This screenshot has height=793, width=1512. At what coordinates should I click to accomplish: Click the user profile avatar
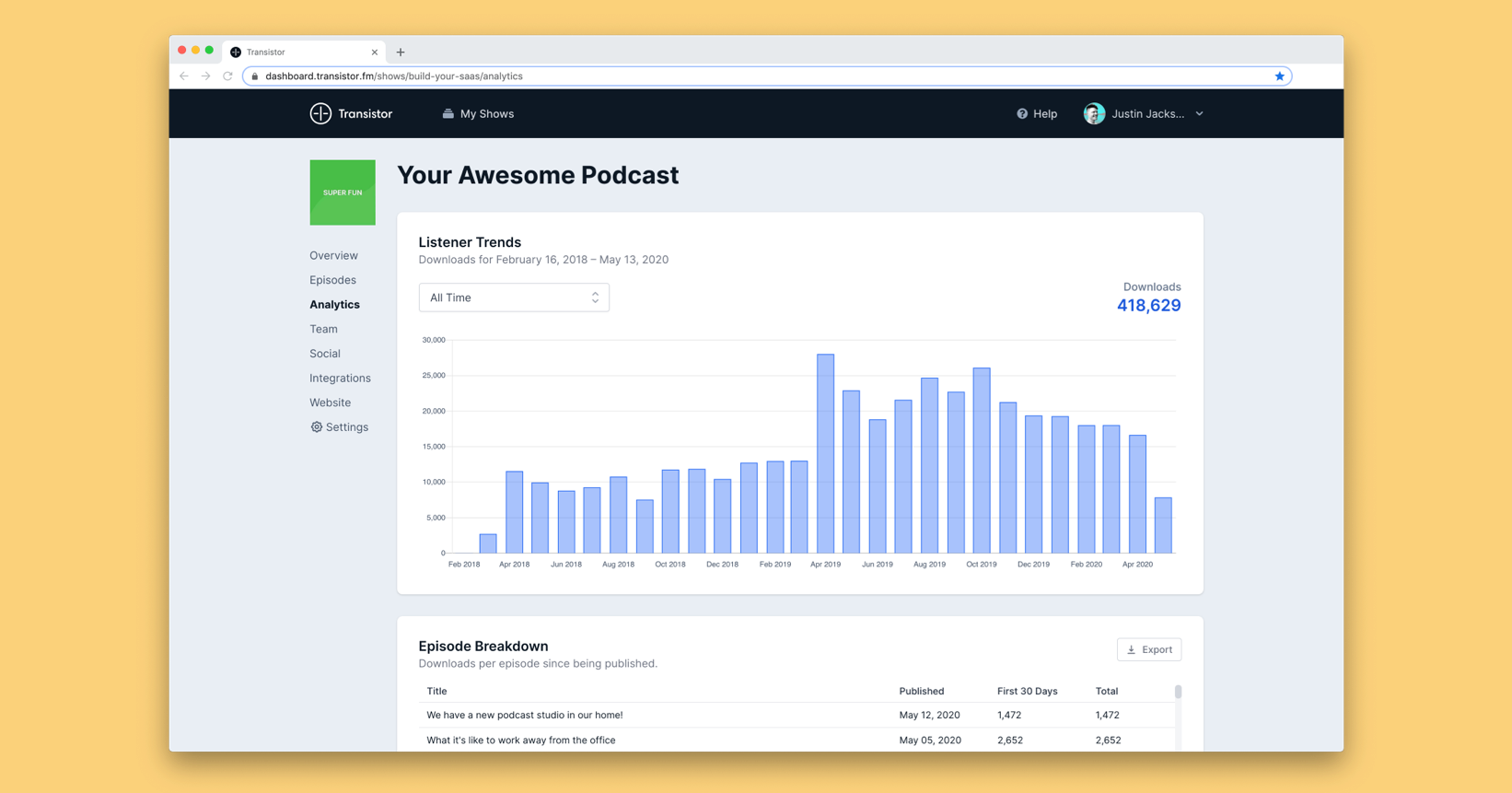1094,114
